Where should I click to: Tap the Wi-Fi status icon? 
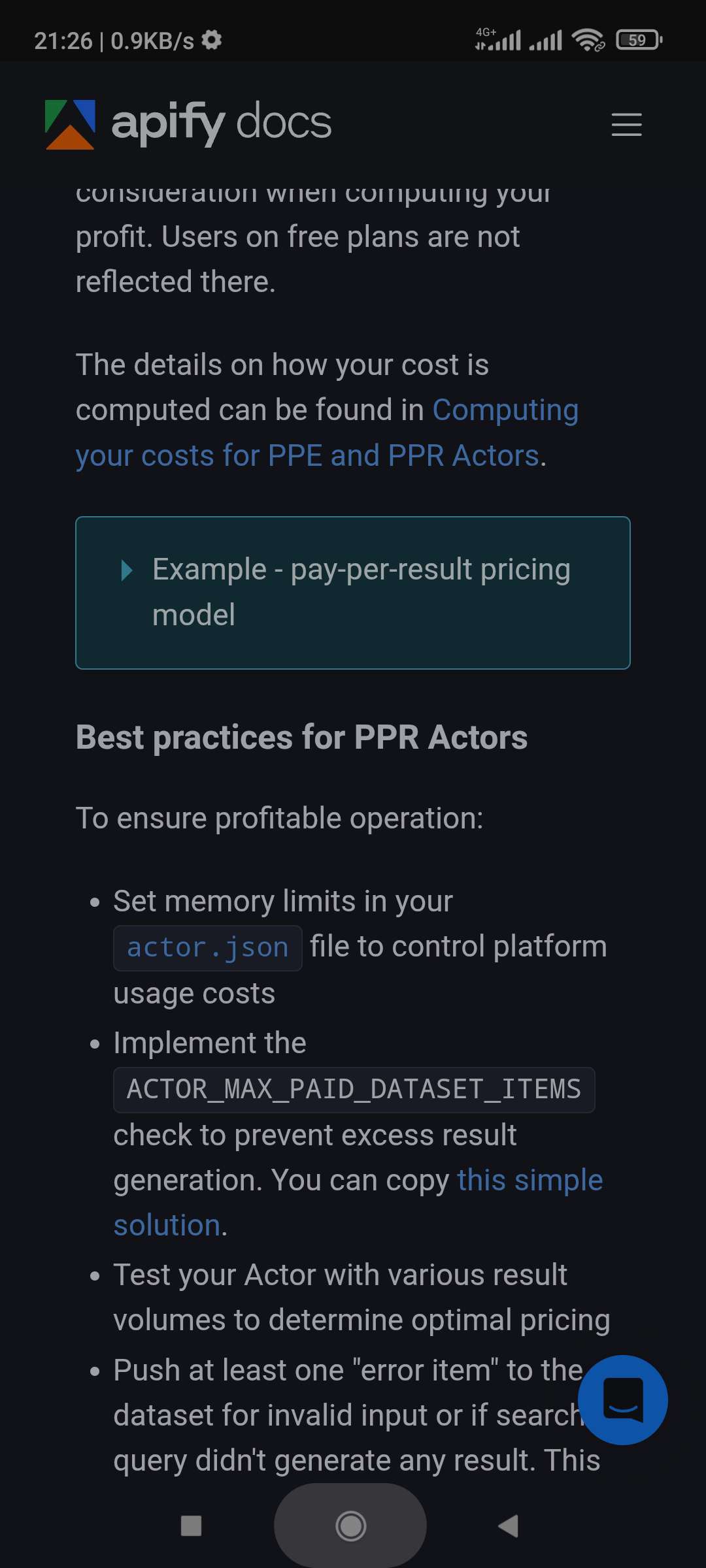(x=588, y=41)
